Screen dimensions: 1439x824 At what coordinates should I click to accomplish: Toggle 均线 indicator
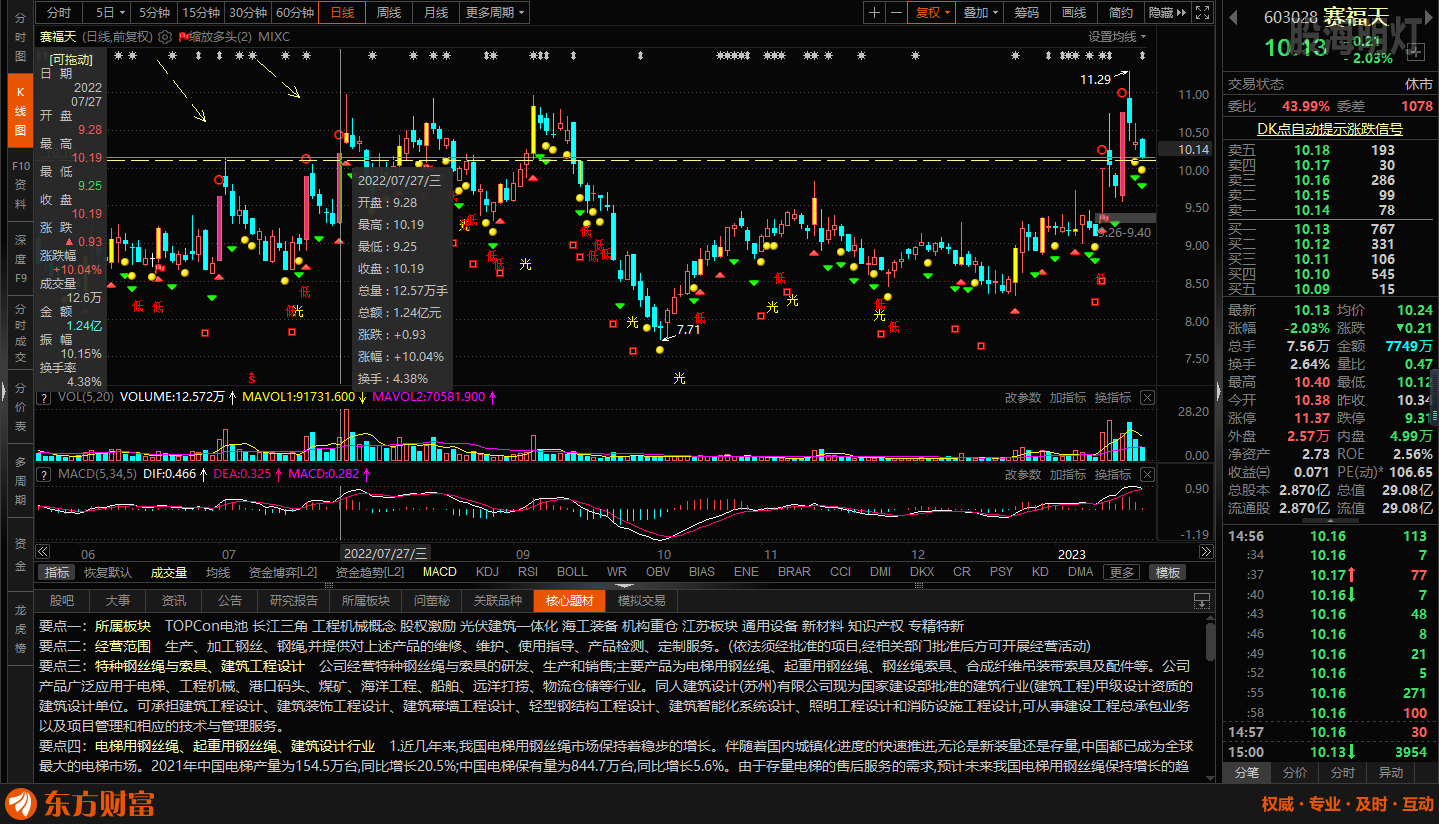point(218,572)
